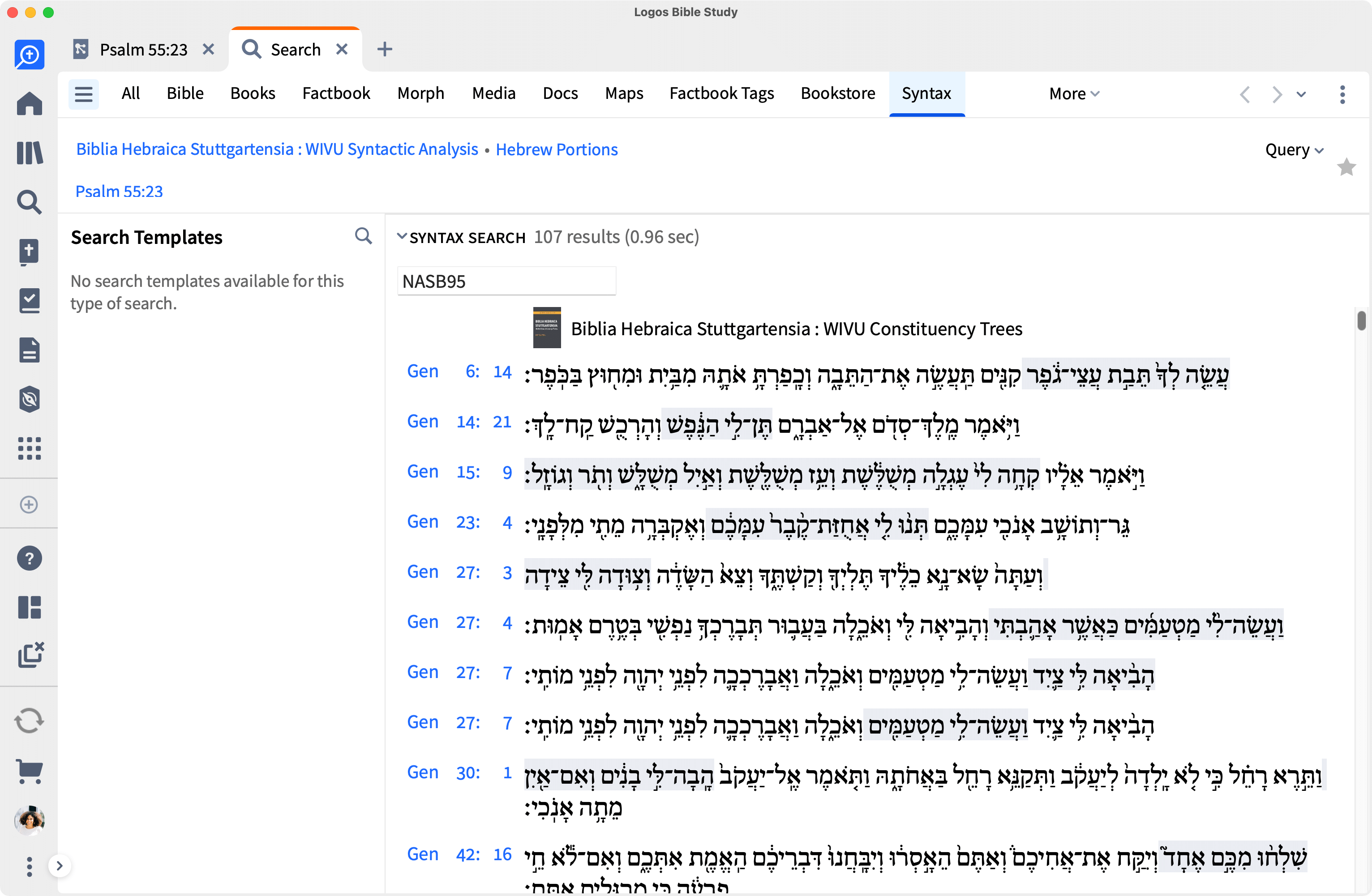Open the Gen 27:4 result
Viewport: 1372px width, 896px height.
(459, 622)
